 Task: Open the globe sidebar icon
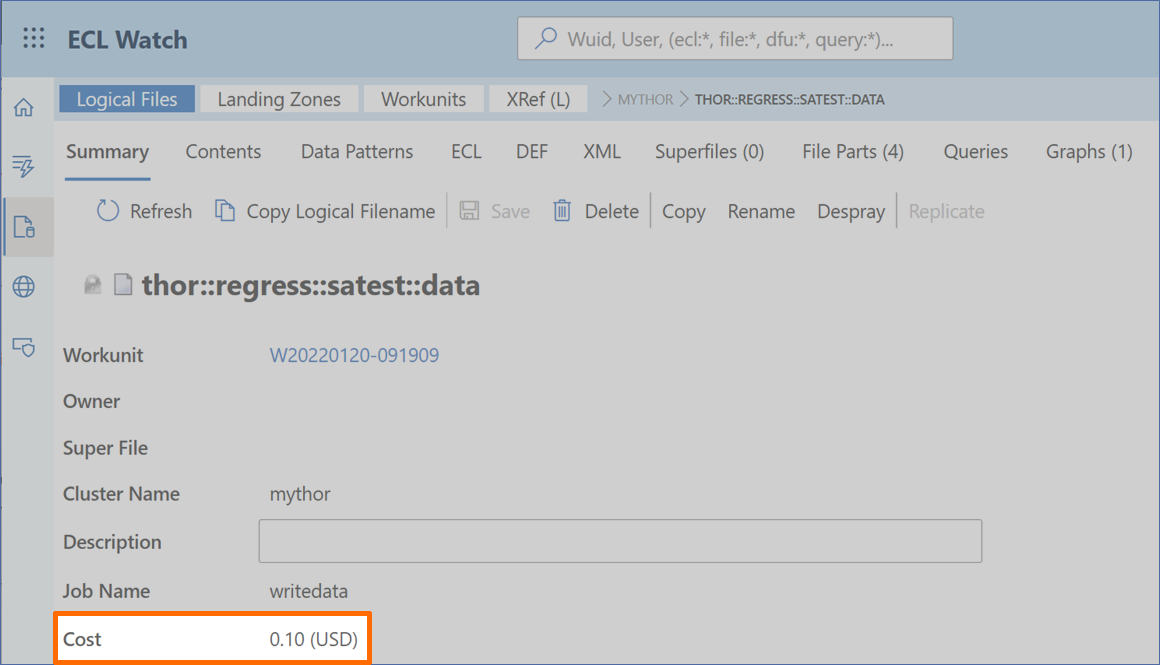(24, 287)
